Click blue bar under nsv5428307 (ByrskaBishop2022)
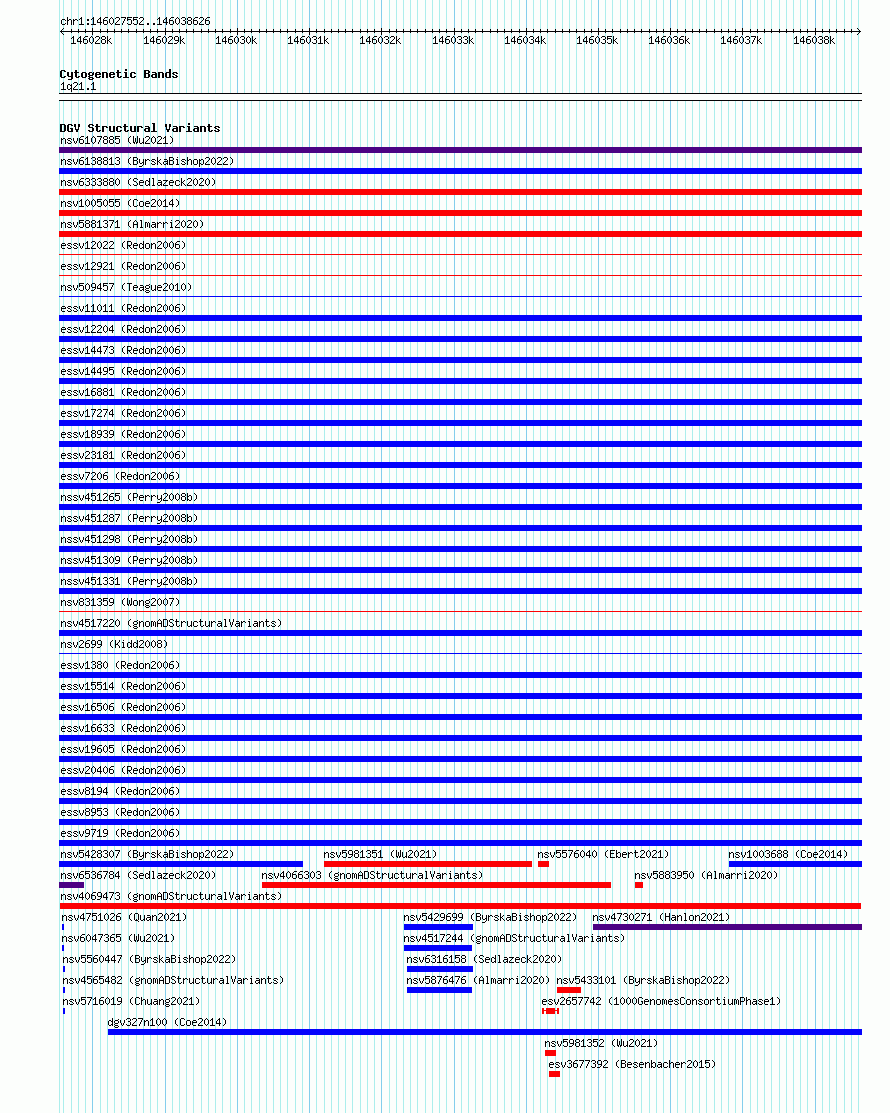 [x=181, y=864]
